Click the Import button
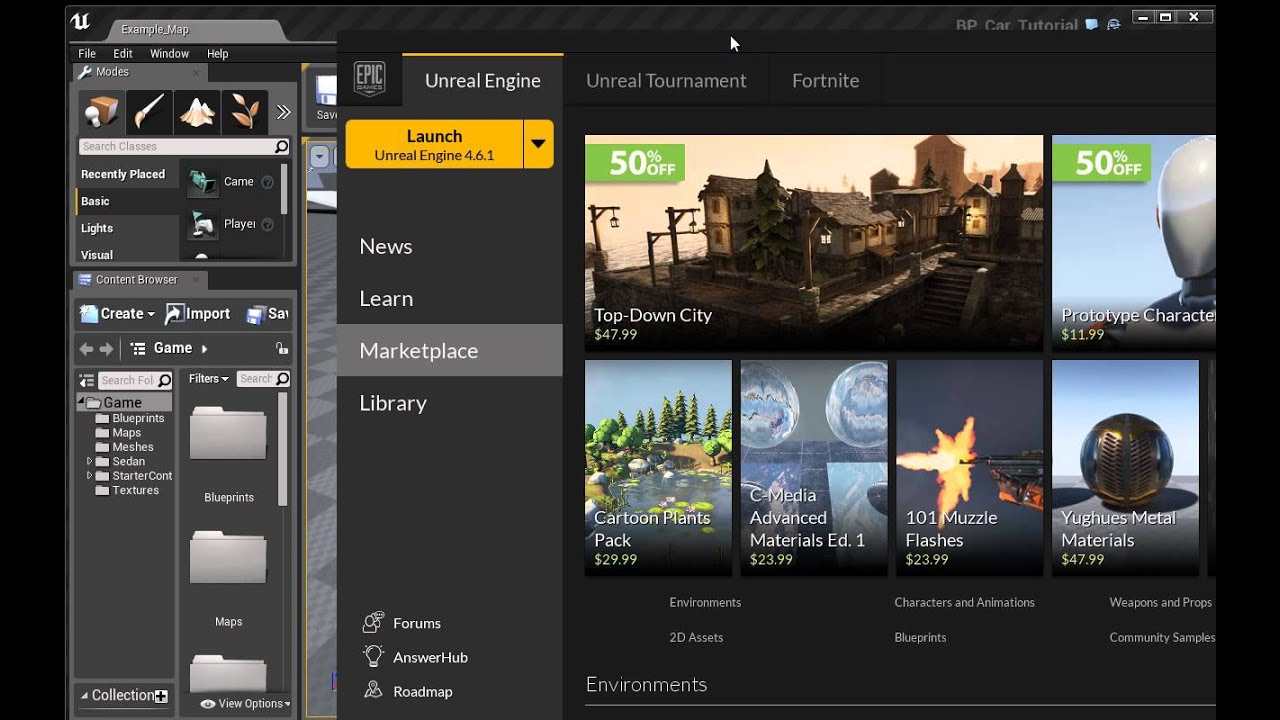Screen dimensions: 1280x720 point(198,314)
